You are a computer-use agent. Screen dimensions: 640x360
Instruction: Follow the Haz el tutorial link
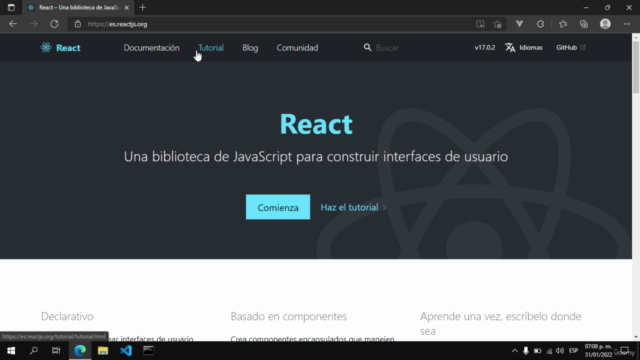[353, 207]
